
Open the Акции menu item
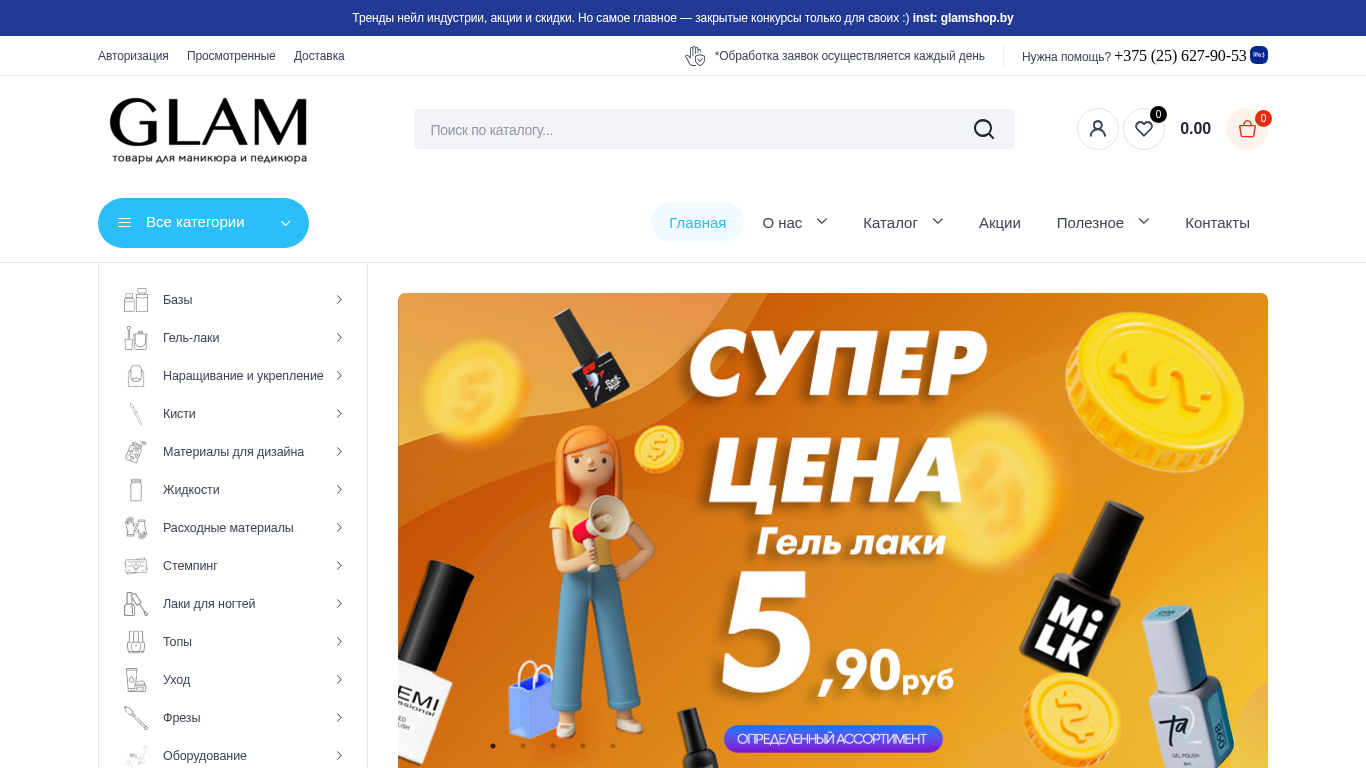(1000, 223)
